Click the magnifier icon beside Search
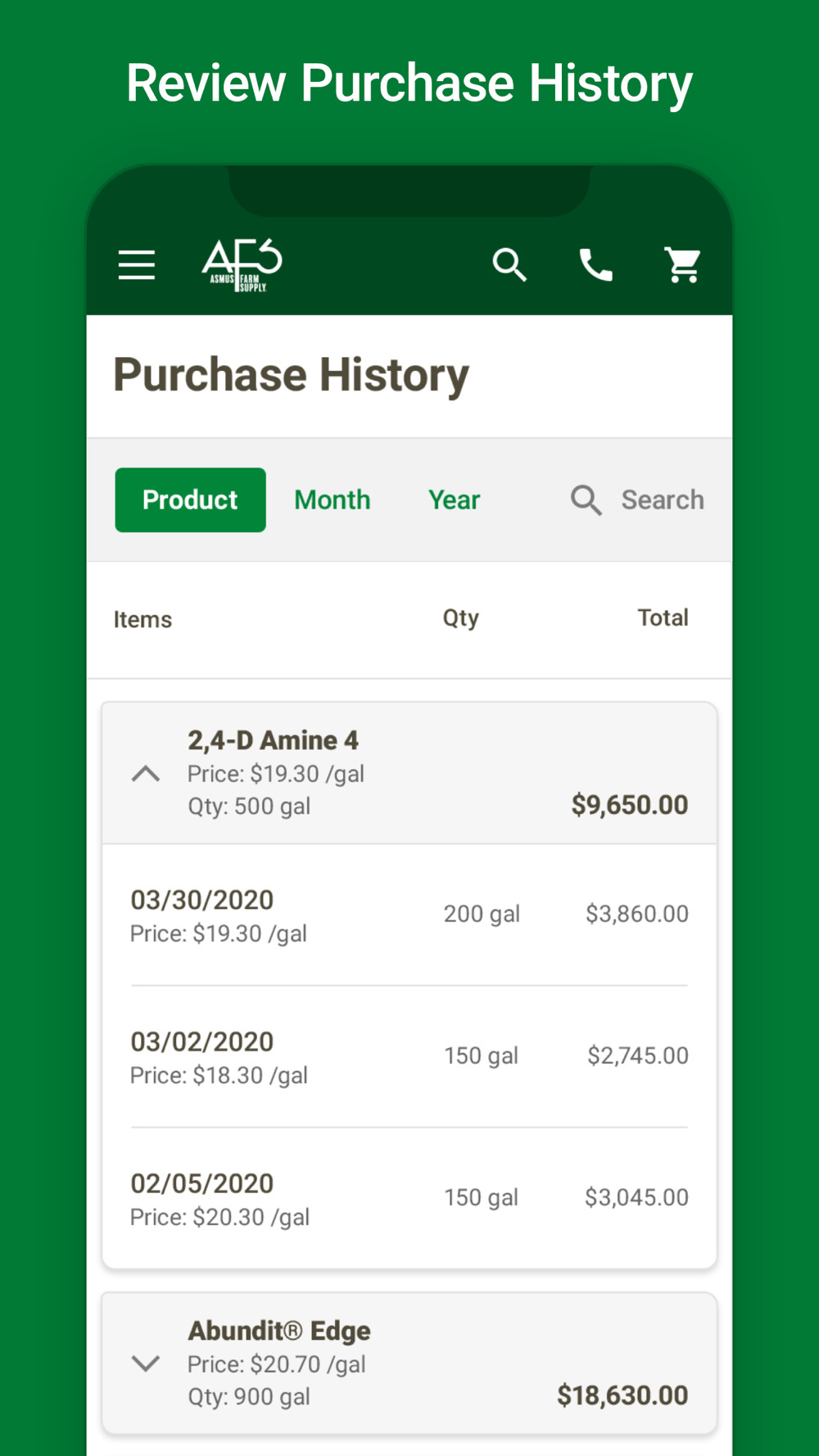 tap(586, 500)
